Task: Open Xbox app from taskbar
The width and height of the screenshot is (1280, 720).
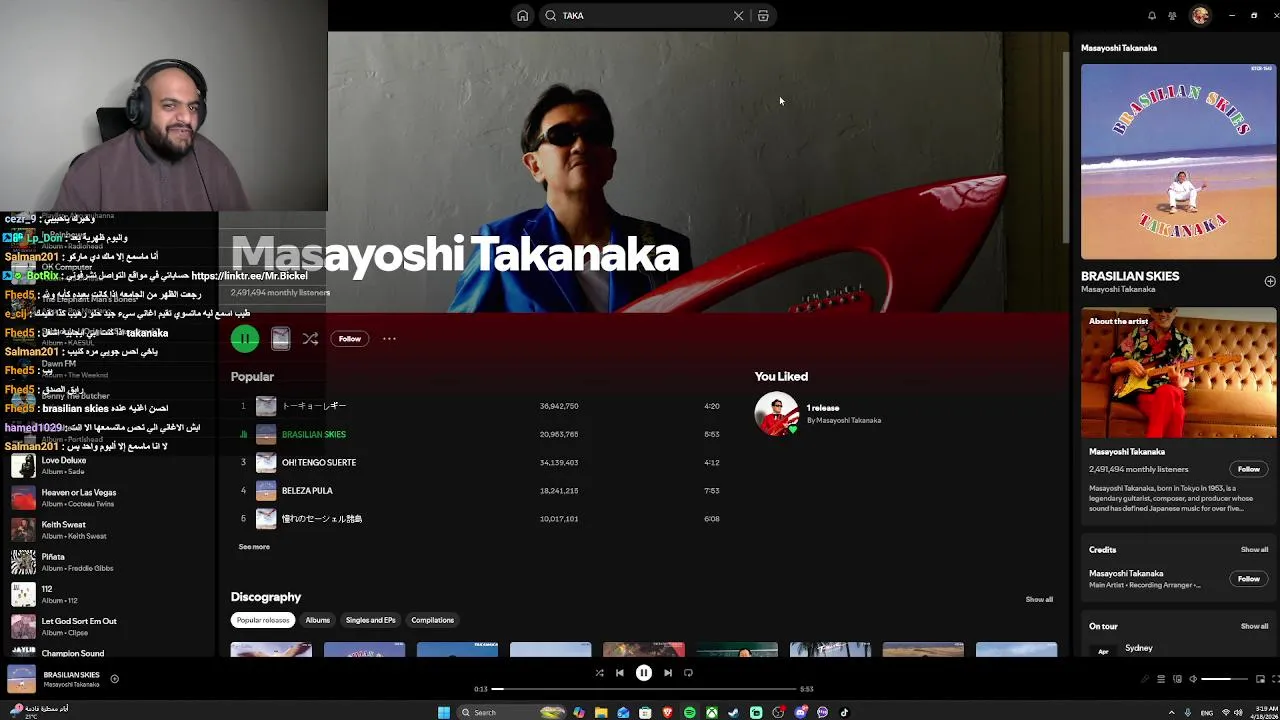Action: tap(711, 712)
